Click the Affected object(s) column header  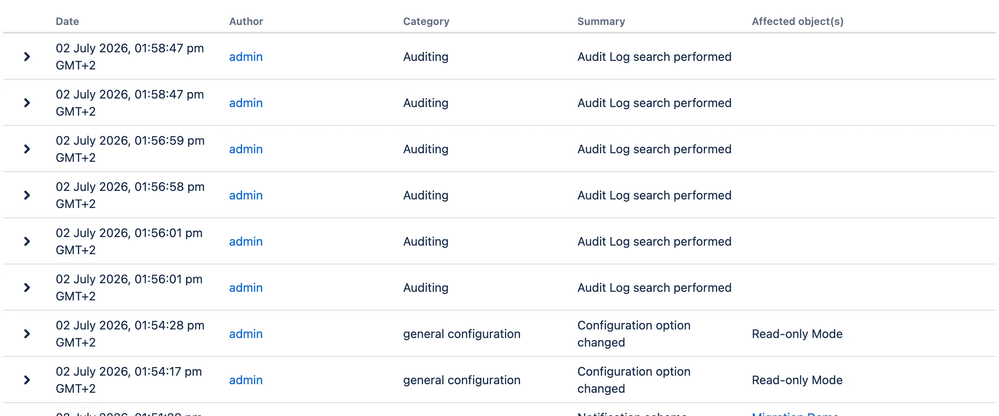[798, 21]
